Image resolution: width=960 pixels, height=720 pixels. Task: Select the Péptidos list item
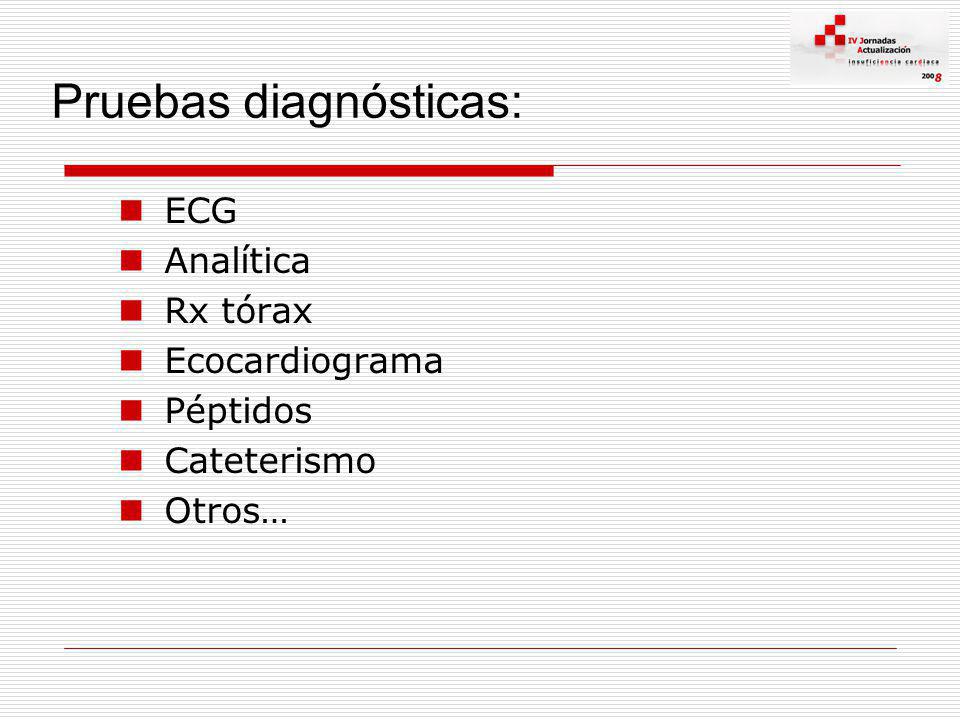[239, 411]
